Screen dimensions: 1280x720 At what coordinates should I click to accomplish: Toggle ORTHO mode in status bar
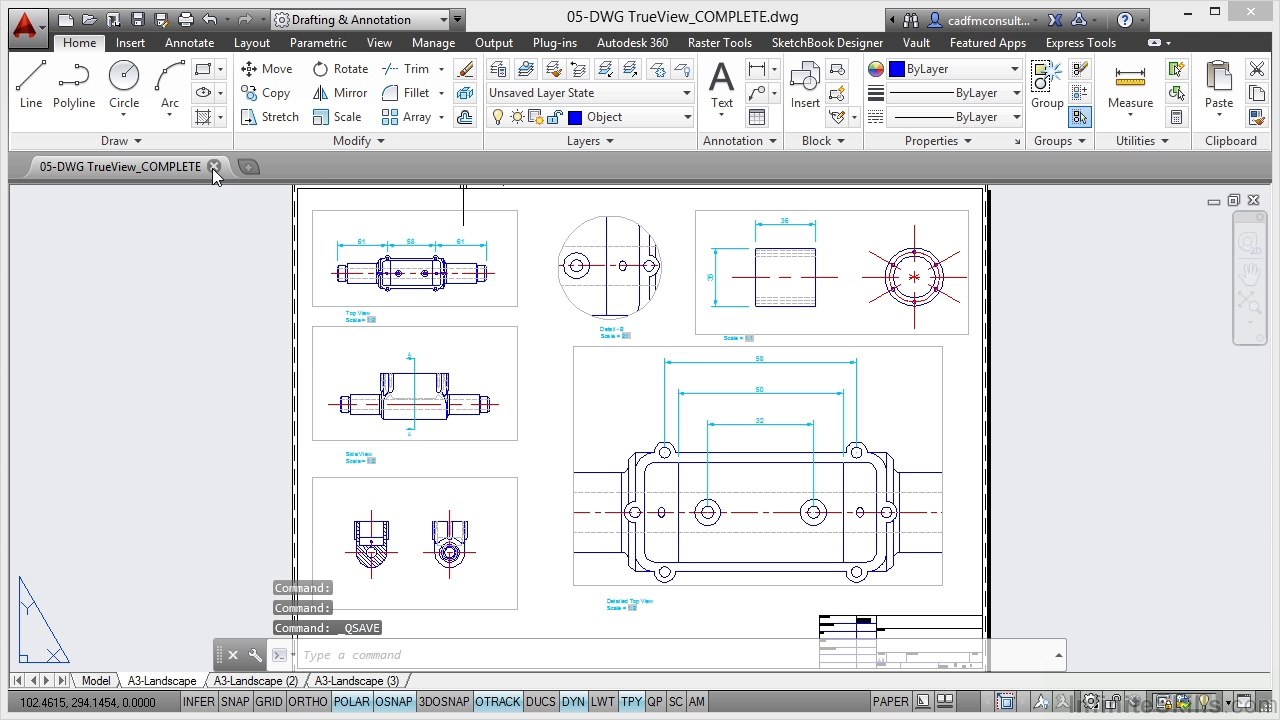click(308, 702)
